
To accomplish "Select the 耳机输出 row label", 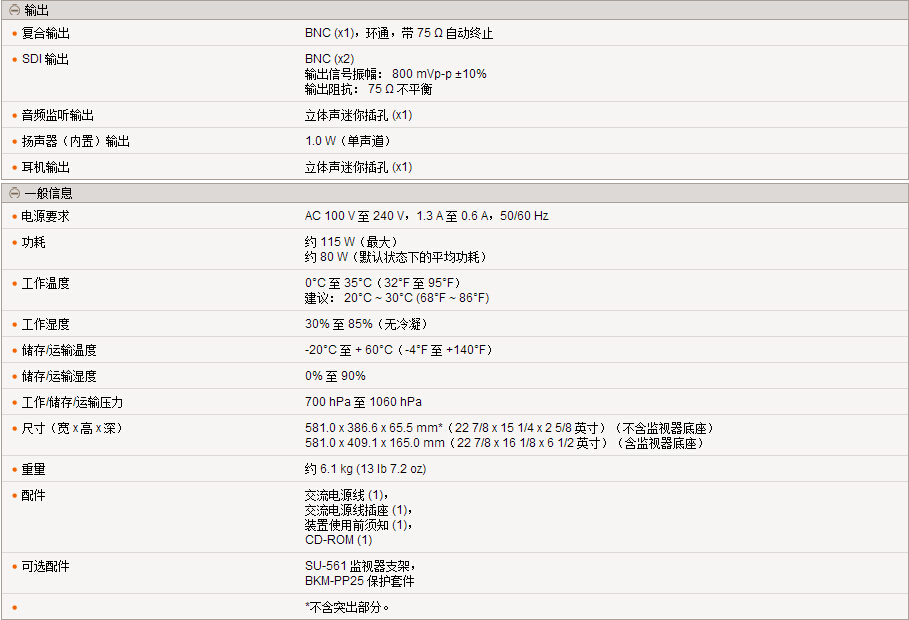I will tap(46, 167).
